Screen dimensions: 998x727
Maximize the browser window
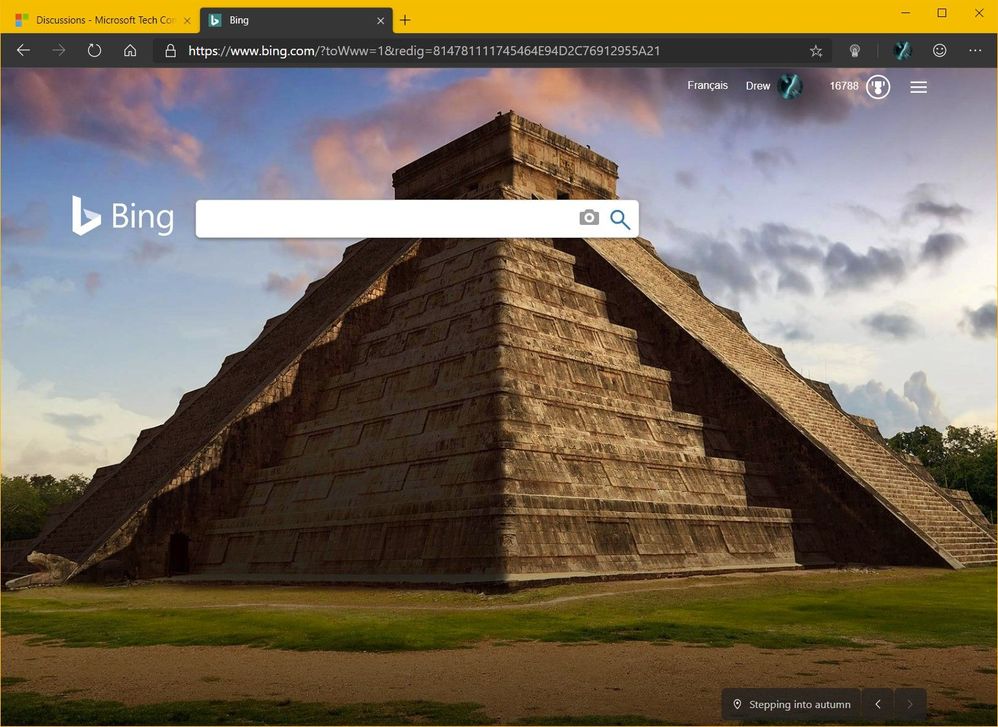(x=942, y=13)
